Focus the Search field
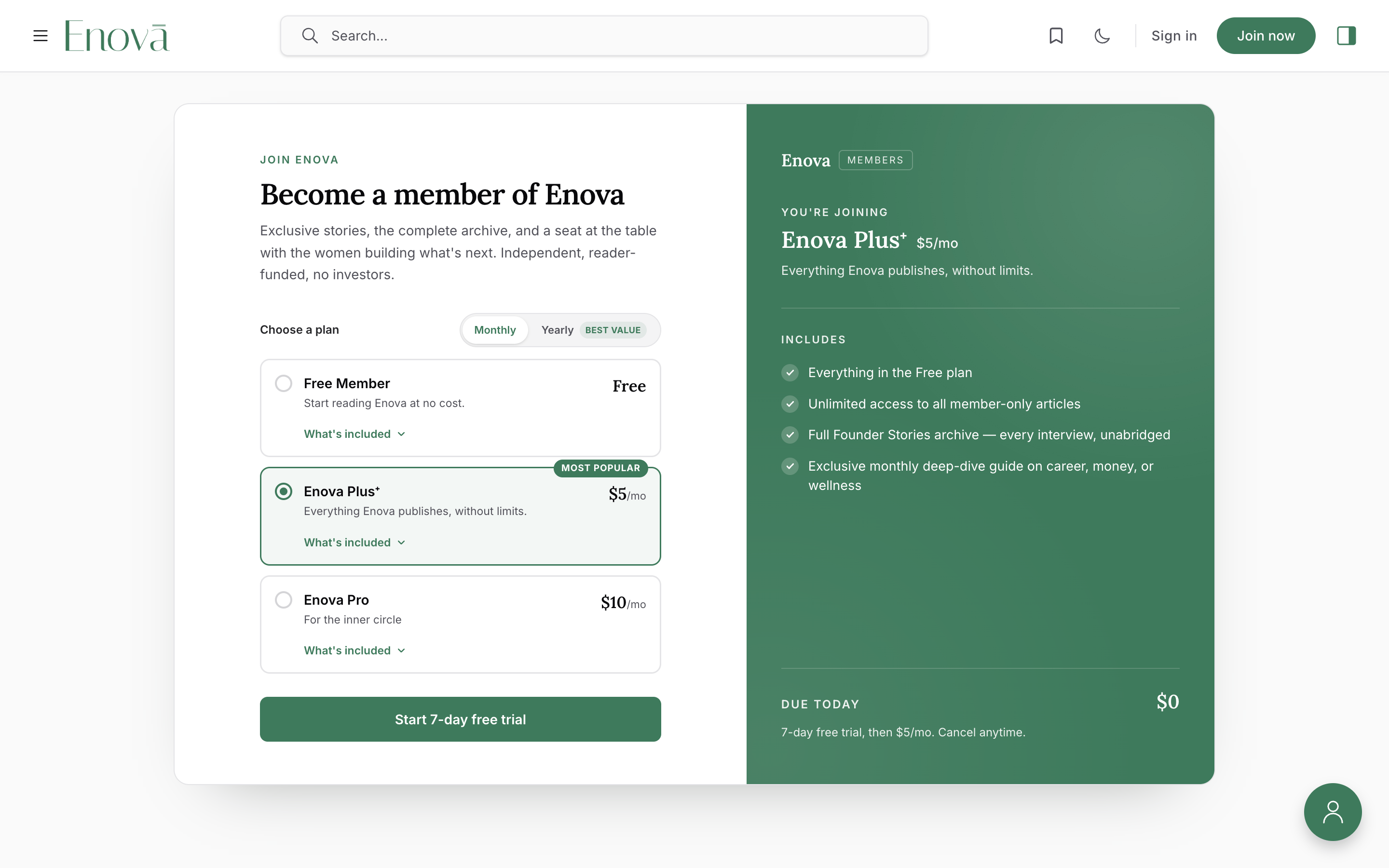 coord(604,36)
